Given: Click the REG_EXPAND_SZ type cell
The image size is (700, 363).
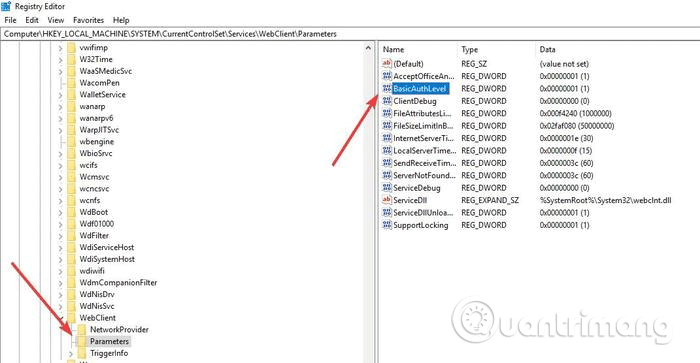Looking at the screenshot, I should click(x=490, y=200).
